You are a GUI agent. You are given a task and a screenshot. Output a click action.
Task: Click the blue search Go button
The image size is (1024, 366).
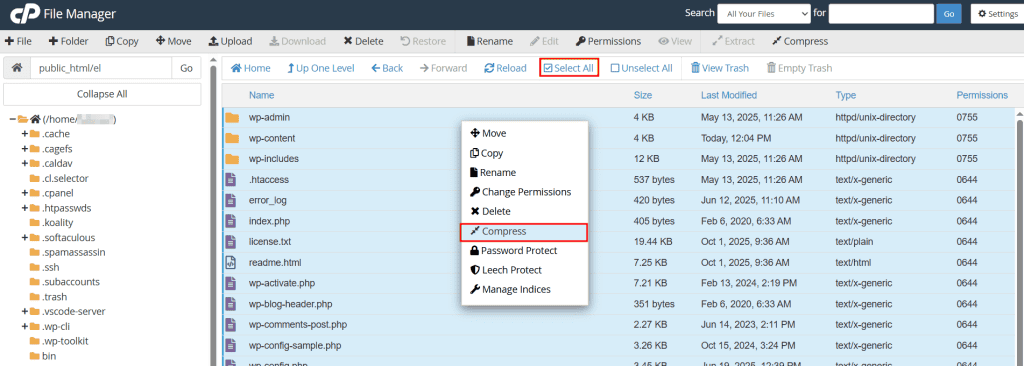tap(949, 14)
